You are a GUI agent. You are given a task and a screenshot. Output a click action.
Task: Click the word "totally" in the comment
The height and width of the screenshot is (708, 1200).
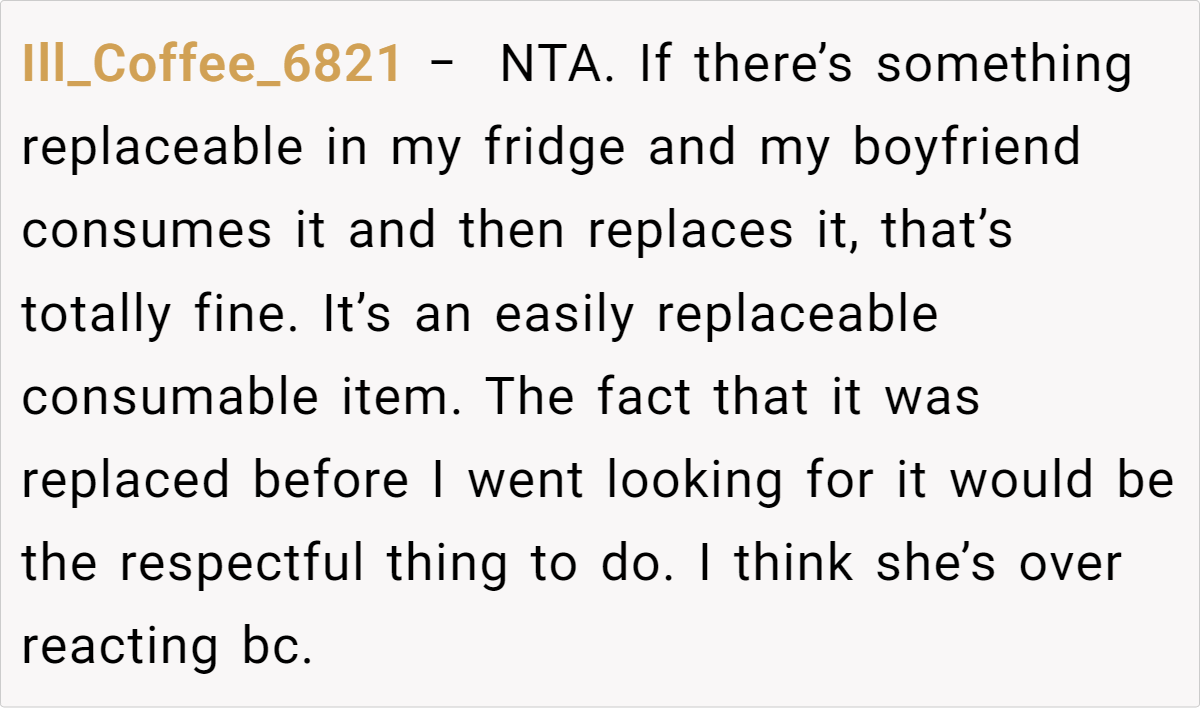pyautogui.click(x=97, y=314)
